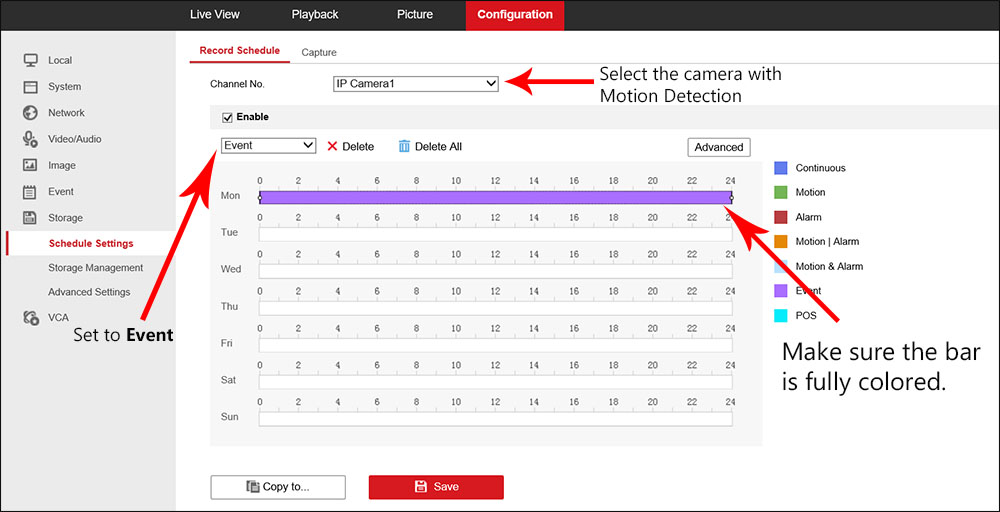Toggle the Enable checkbox
This screenshot has height=512, width=1000.
click(227, 117)
